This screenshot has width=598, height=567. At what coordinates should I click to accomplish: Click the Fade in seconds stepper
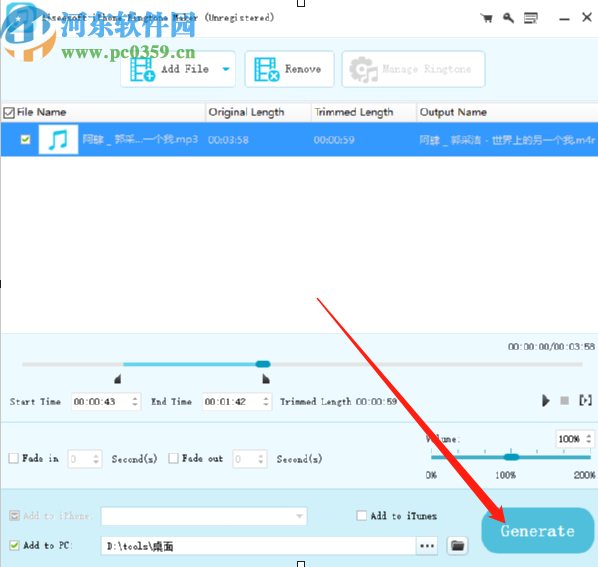click(96, 459)
